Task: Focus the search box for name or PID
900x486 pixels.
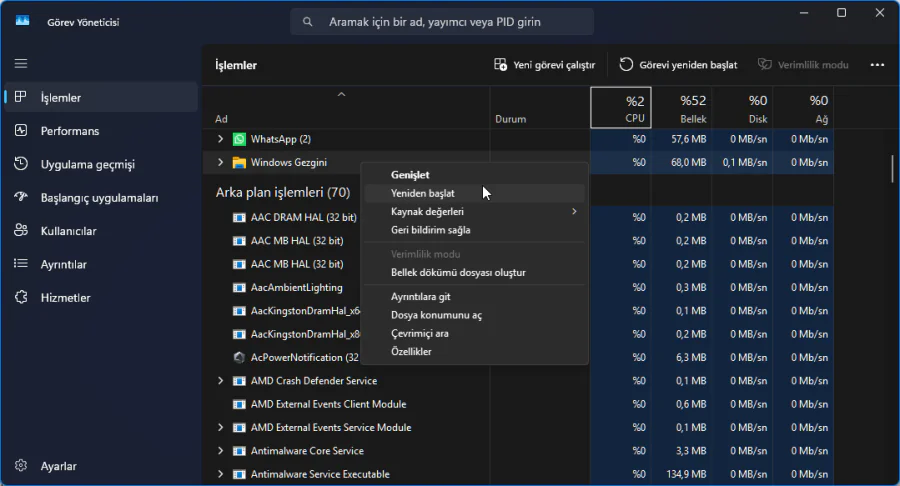Action: [x=442, y=22]
